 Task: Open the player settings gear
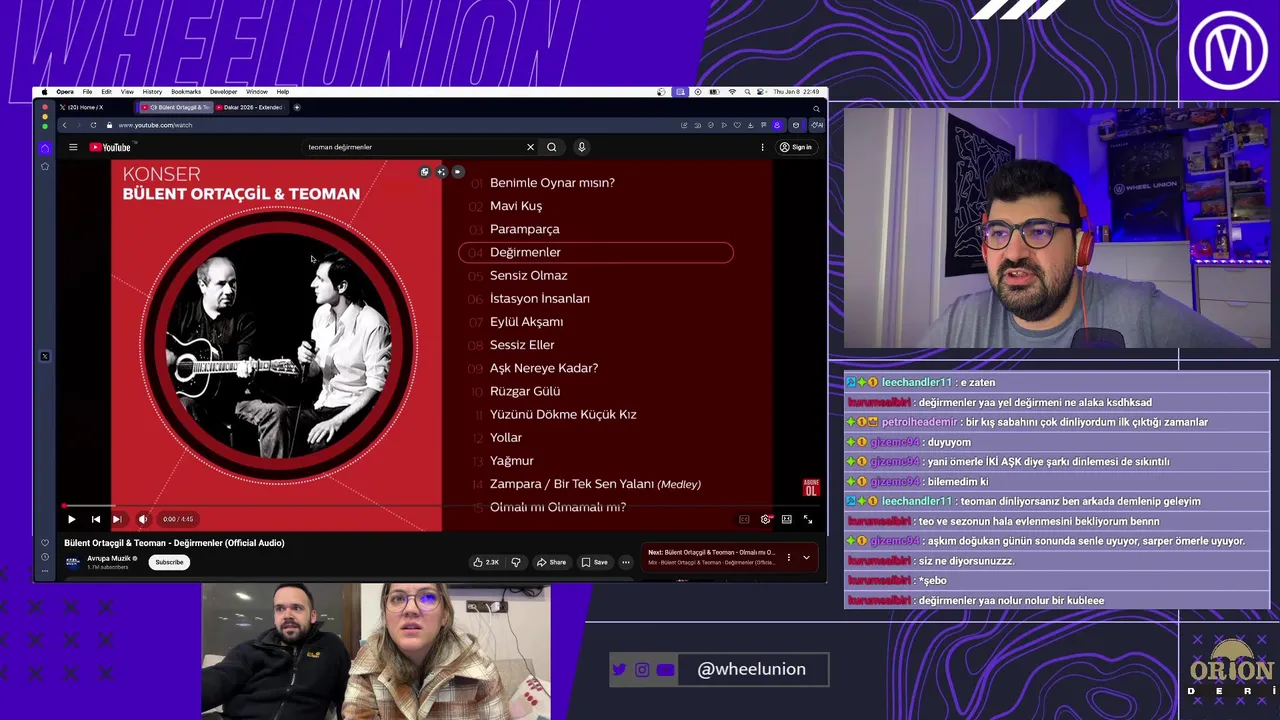pyautogui.click(x=766, y=519)
